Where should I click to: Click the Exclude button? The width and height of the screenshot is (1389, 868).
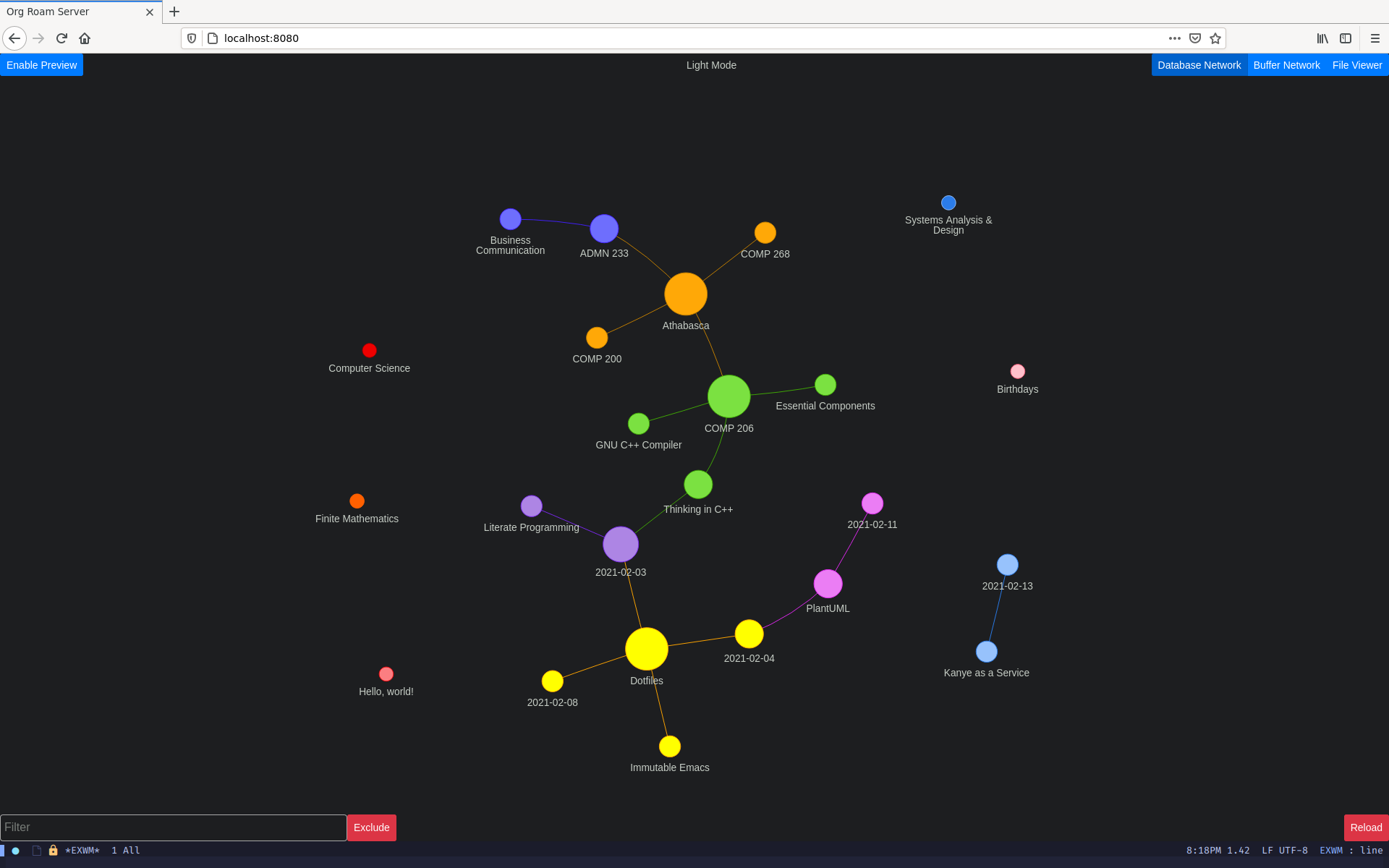pos(371,827)
